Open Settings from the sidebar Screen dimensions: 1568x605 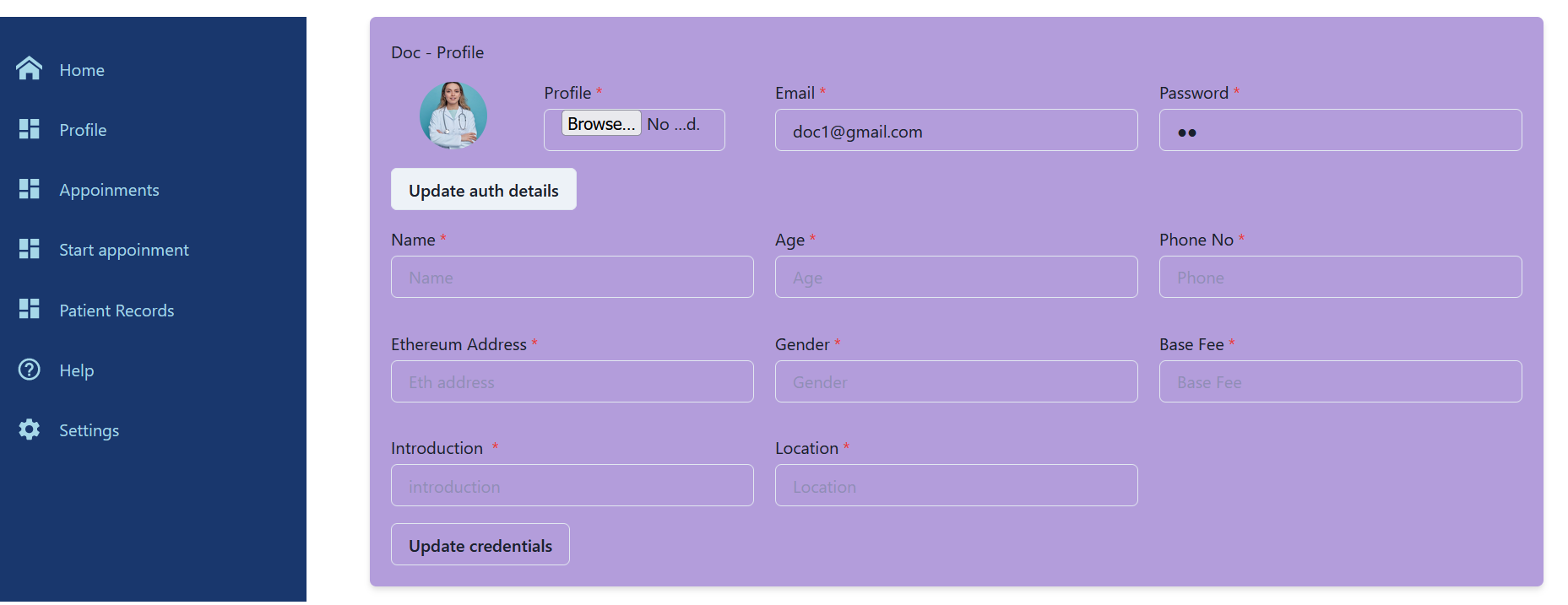pyautogui.click(x=89, y=430)
